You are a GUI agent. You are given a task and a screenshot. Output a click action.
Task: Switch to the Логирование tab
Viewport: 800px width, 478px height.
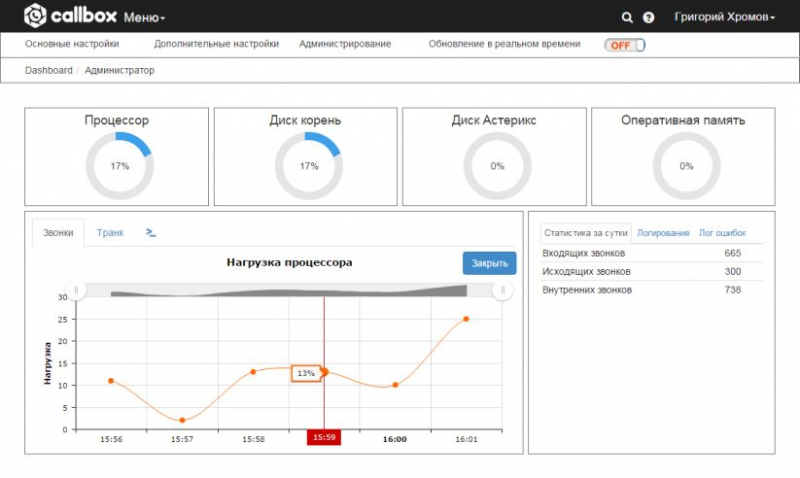click(x=663, y=233)
